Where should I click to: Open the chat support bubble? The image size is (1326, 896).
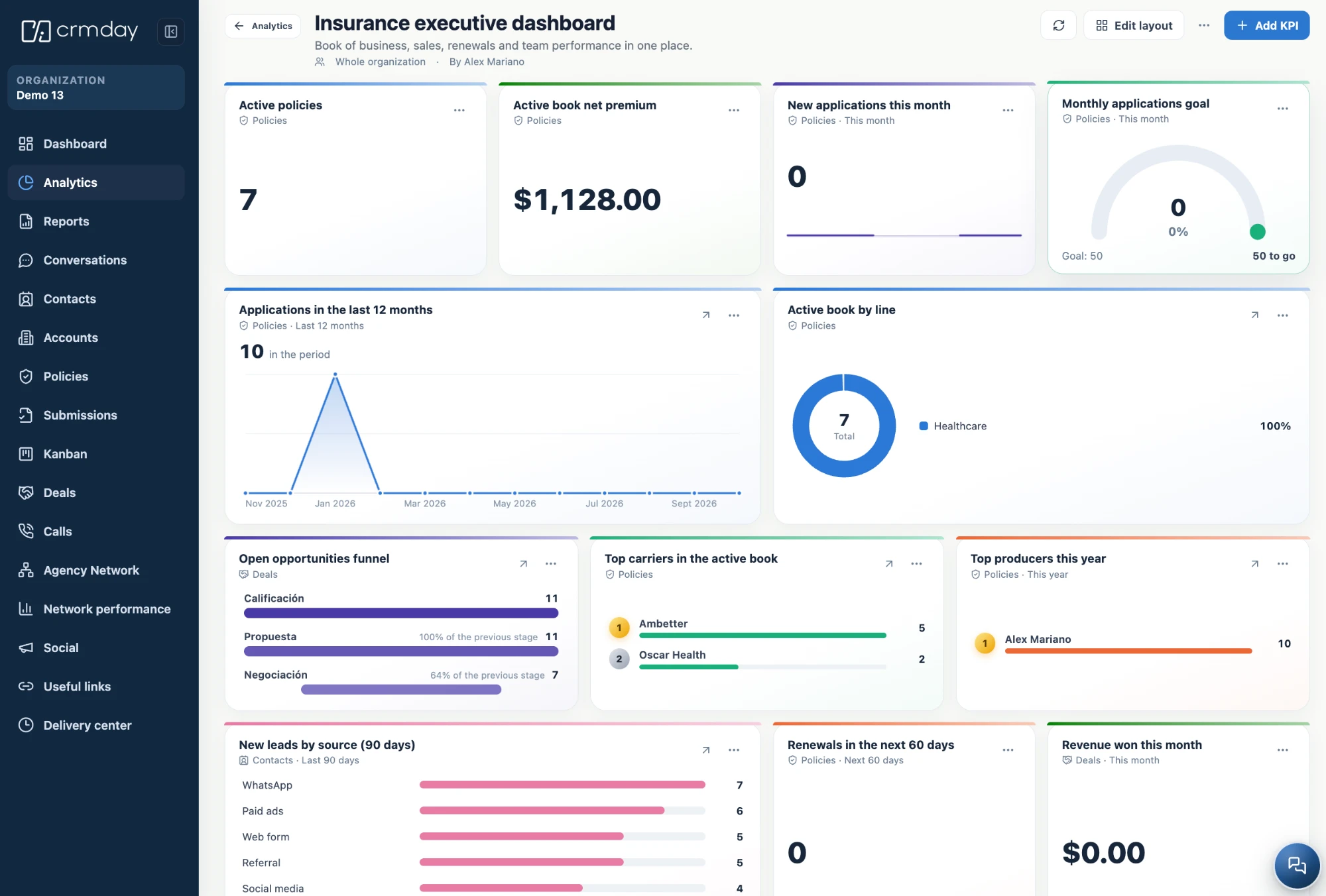1297,865
